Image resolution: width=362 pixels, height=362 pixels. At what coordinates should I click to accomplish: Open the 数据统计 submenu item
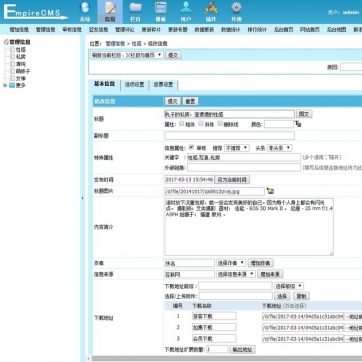click(x=231, y=30)
